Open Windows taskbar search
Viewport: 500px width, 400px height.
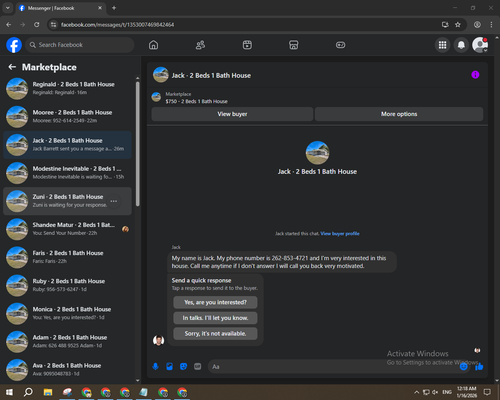(28, 392)
